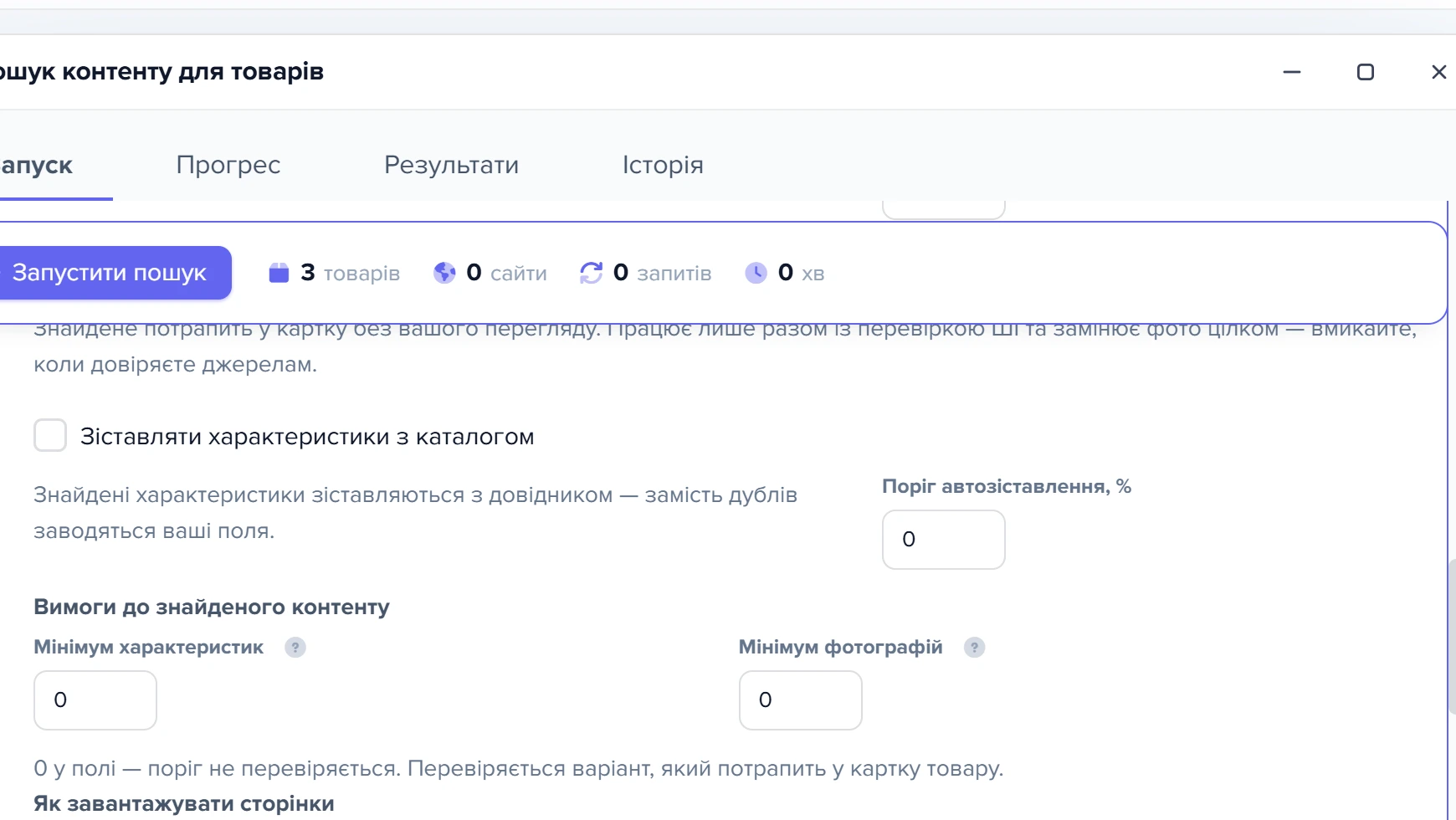Open the Результати tab

tap(451, 165)
